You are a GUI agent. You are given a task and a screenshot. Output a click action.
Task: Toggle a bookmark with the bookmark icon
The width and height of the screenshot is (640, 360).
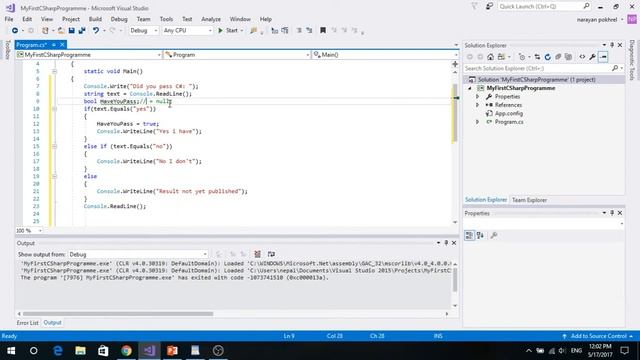click(323, 31)
